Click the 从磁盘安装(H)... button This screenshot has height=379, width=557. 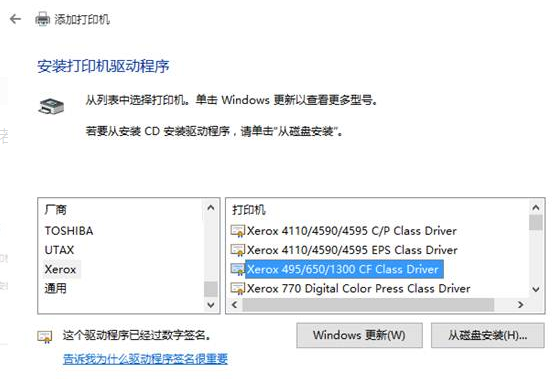(487, 335)
